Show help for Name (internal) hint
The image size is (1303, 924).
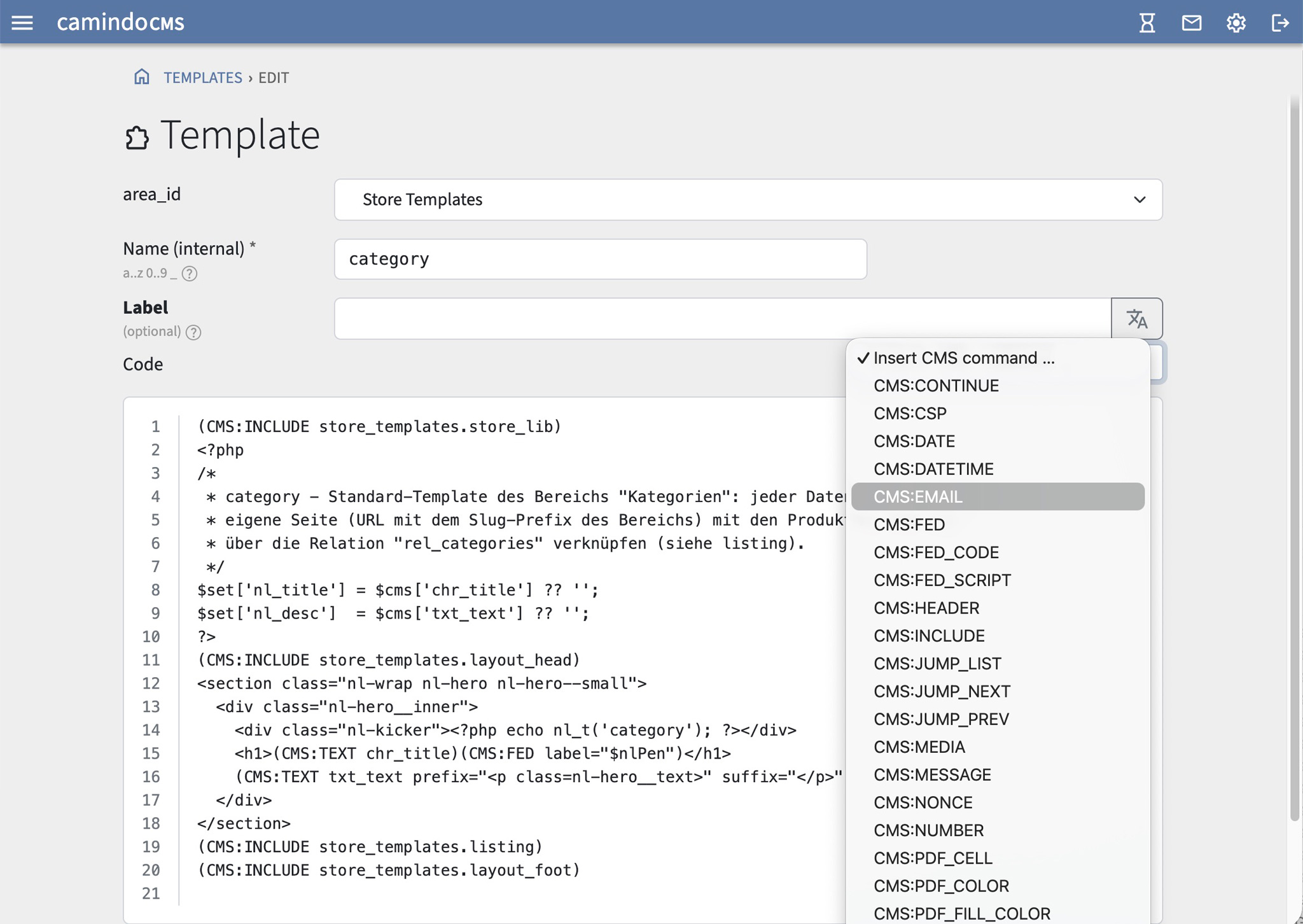[x=190, y=274]
